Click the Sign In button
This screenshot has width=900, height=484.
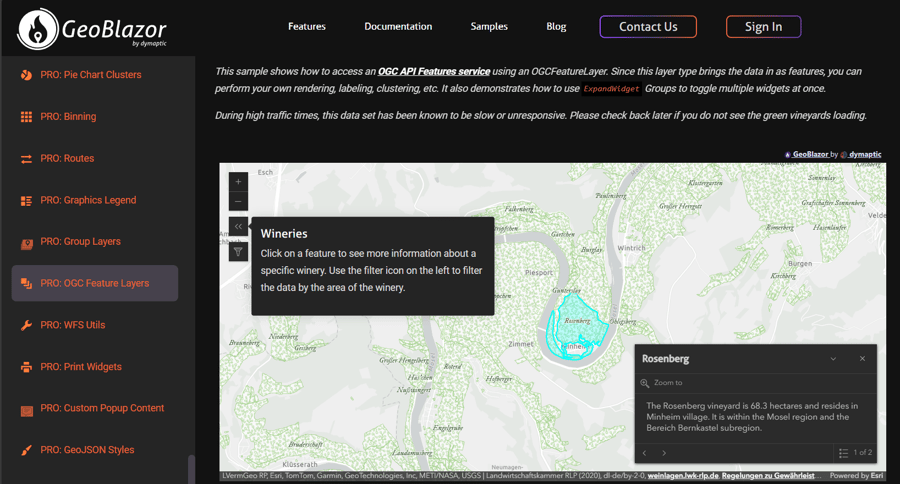coord(763,27)
